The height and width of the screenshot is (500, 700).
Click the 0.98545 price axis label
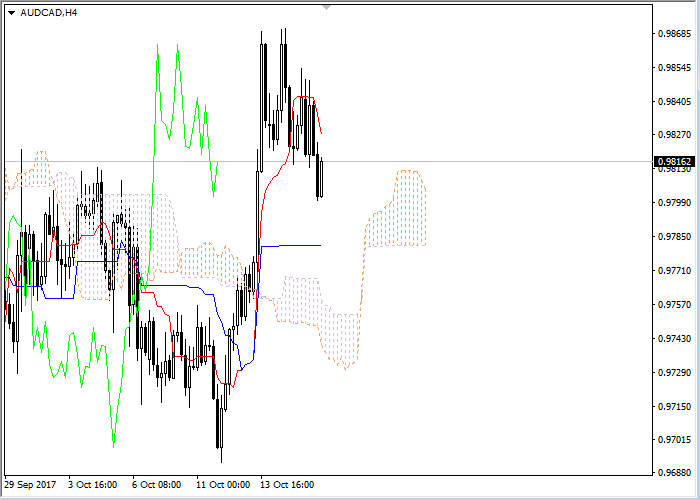[x=675, y=68]
